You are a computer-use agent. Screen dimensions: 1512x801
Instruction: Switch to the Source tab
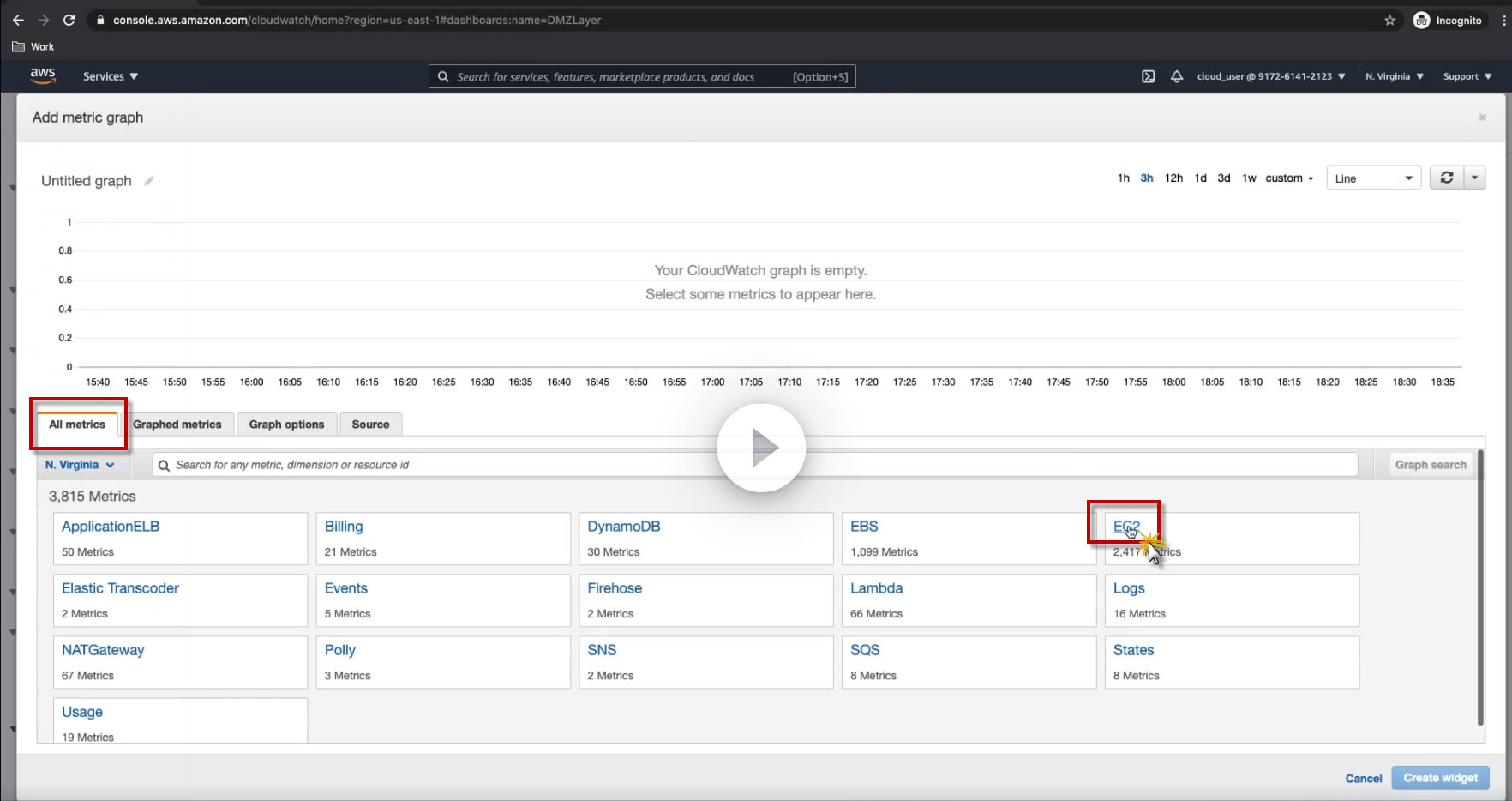pyautogui.click(x=370, y=425)
